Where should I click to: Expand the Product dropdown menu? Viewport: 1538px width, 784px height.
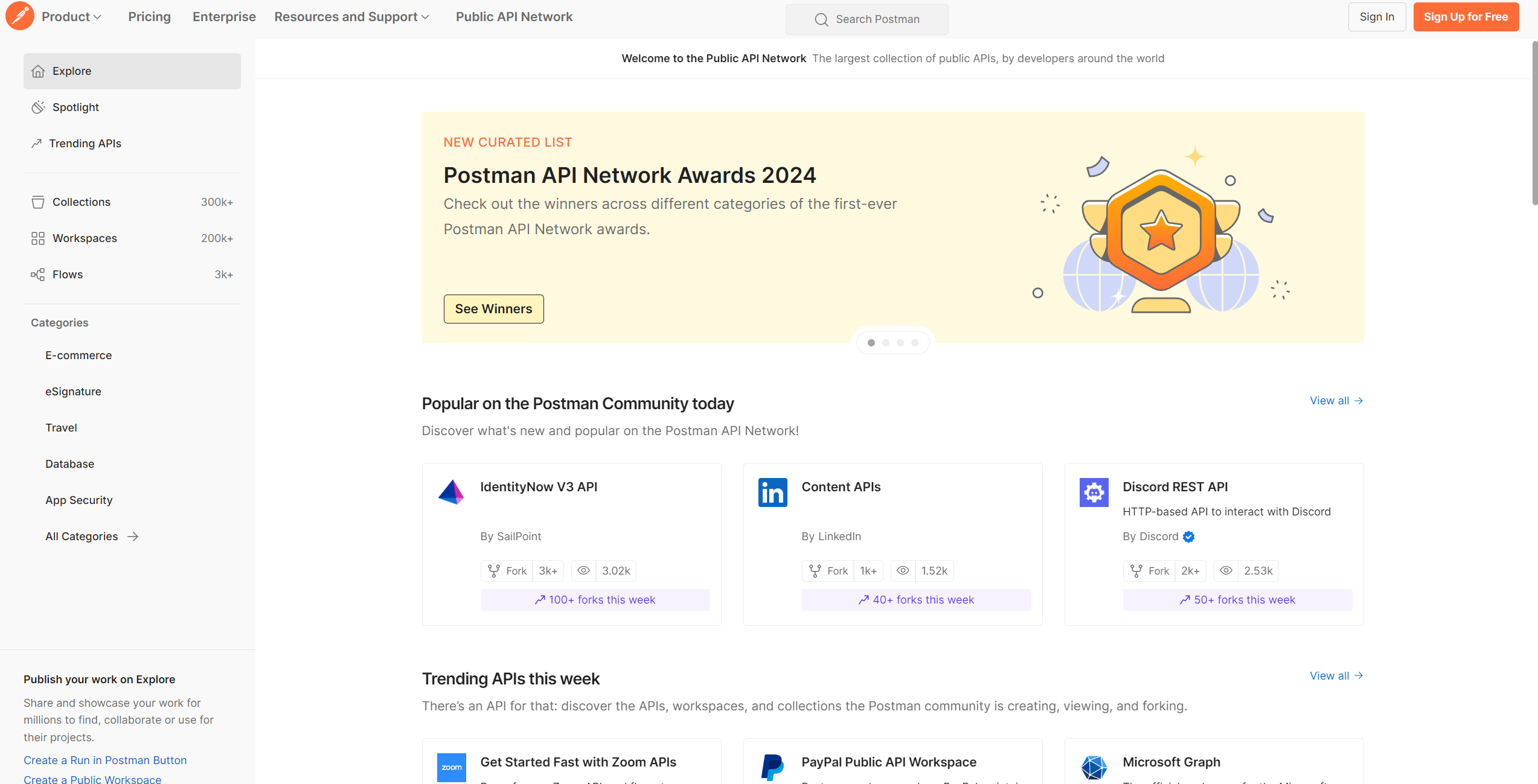coord(71,17)
